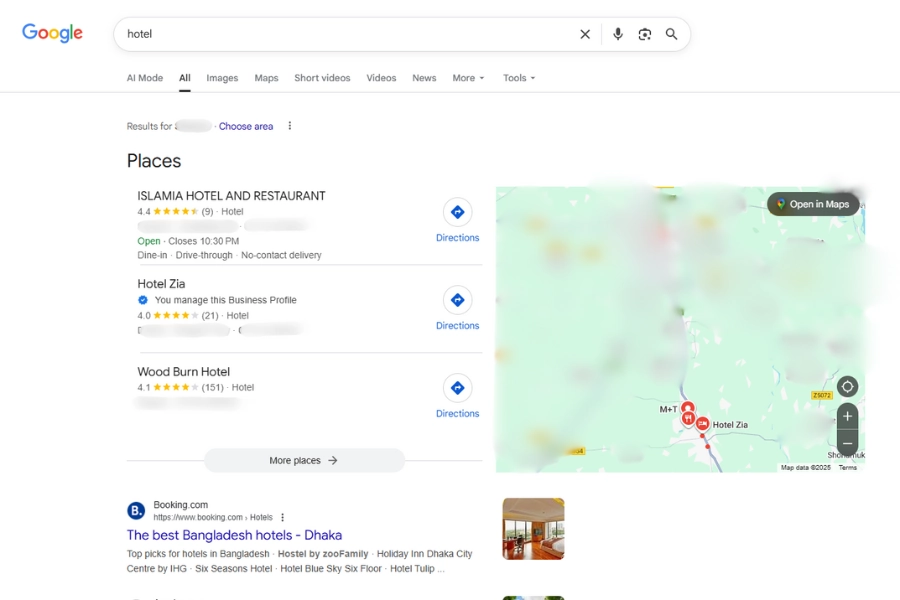
Task: Open the Best Bangladesh hotels link
Action: 234,535
